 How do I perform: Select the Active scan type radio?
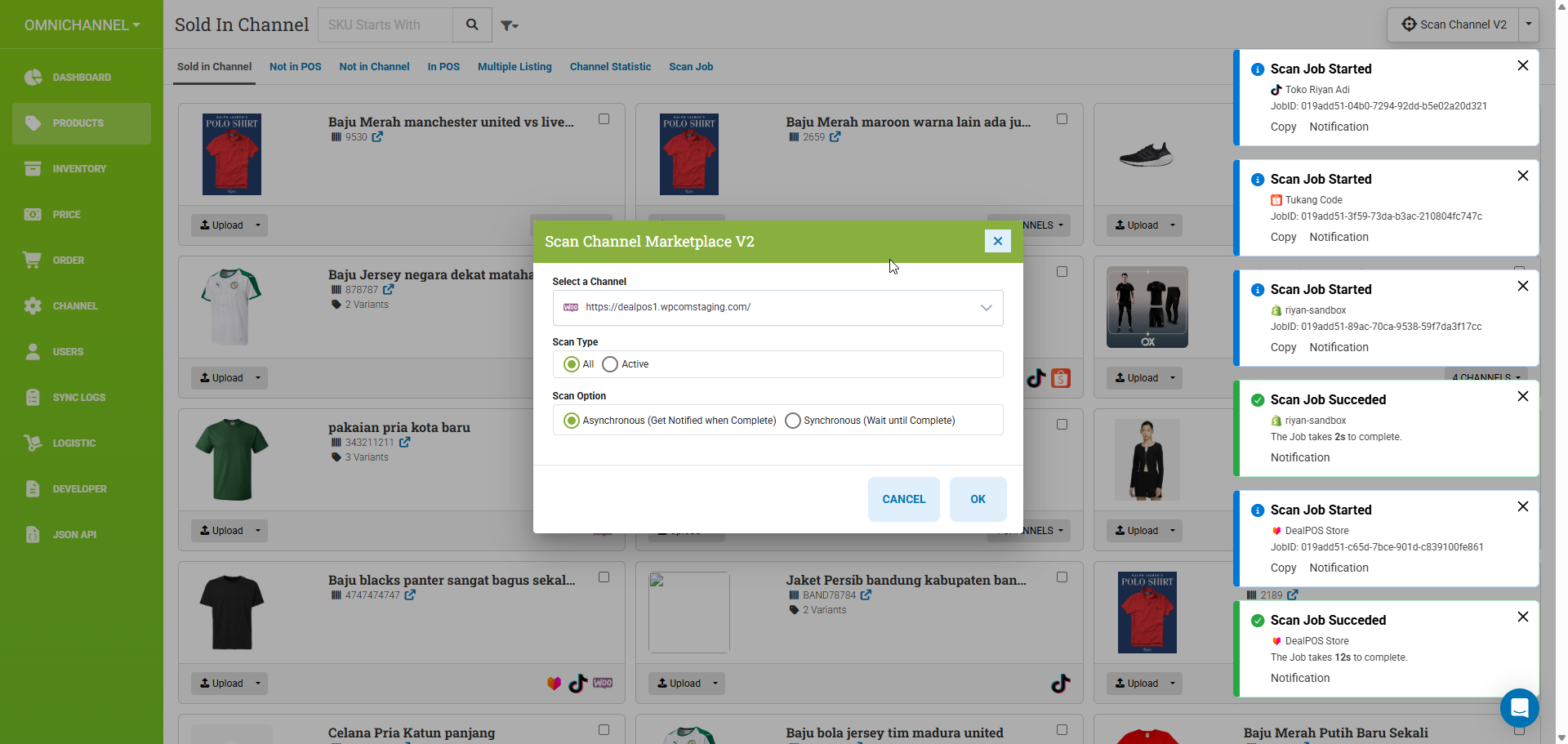click(610, 364)
